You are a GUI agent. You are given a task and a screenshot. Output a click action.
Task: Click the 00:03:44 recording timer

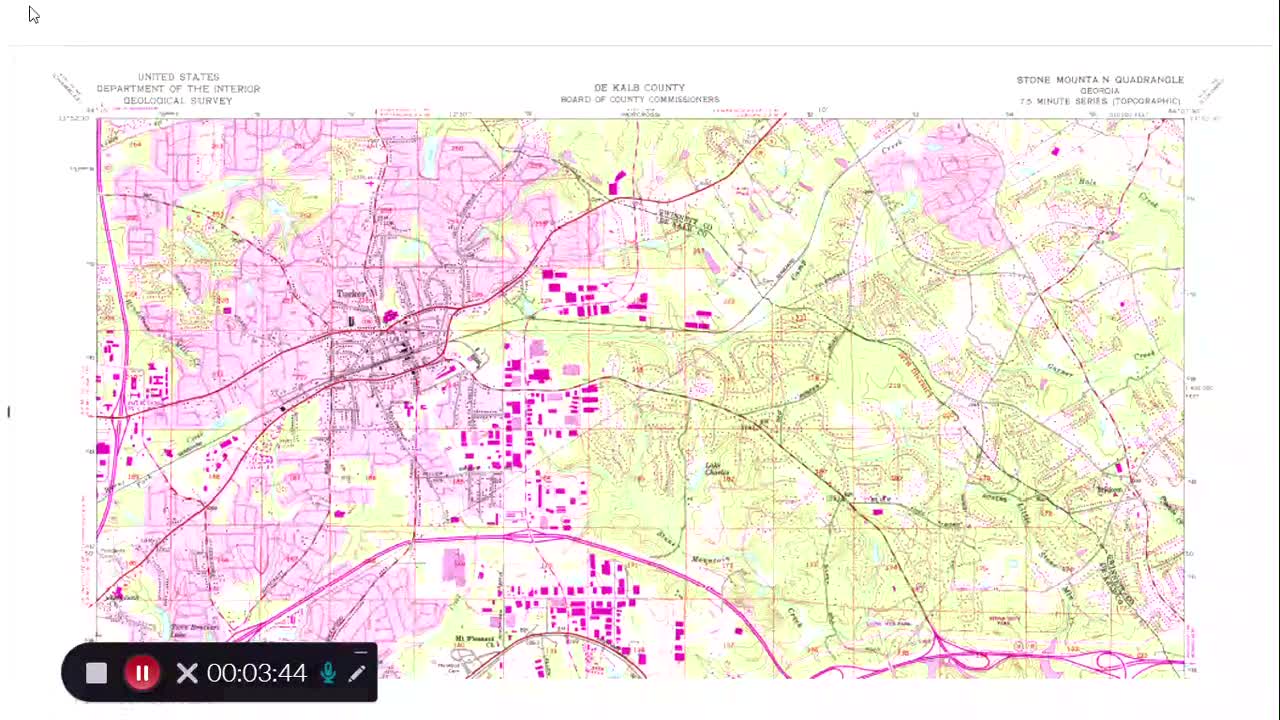[x=256, y=673]
